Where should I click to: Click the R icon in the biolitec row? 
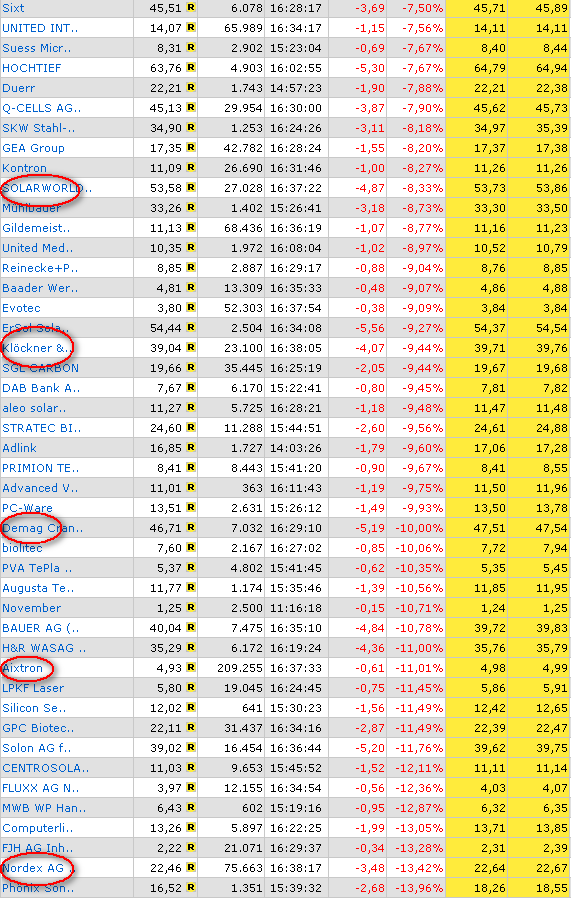pyautogui.click(x=191, y=548)
